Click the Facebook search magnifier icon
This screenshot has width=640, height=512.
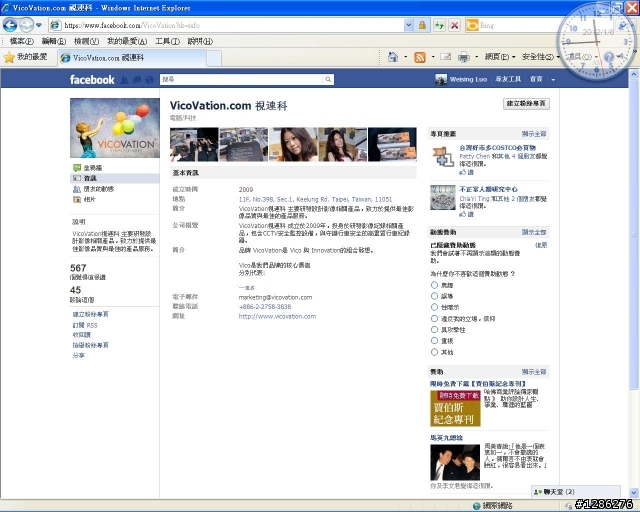(328, 79)
